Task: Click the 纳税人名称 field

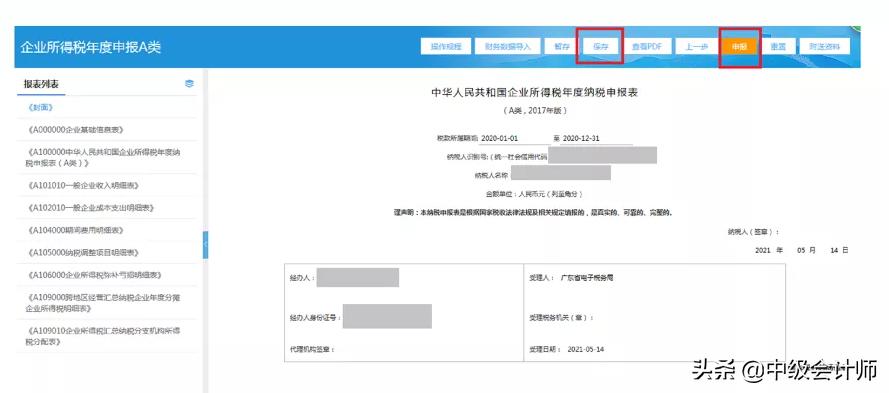Action: (x=561, y=173)
